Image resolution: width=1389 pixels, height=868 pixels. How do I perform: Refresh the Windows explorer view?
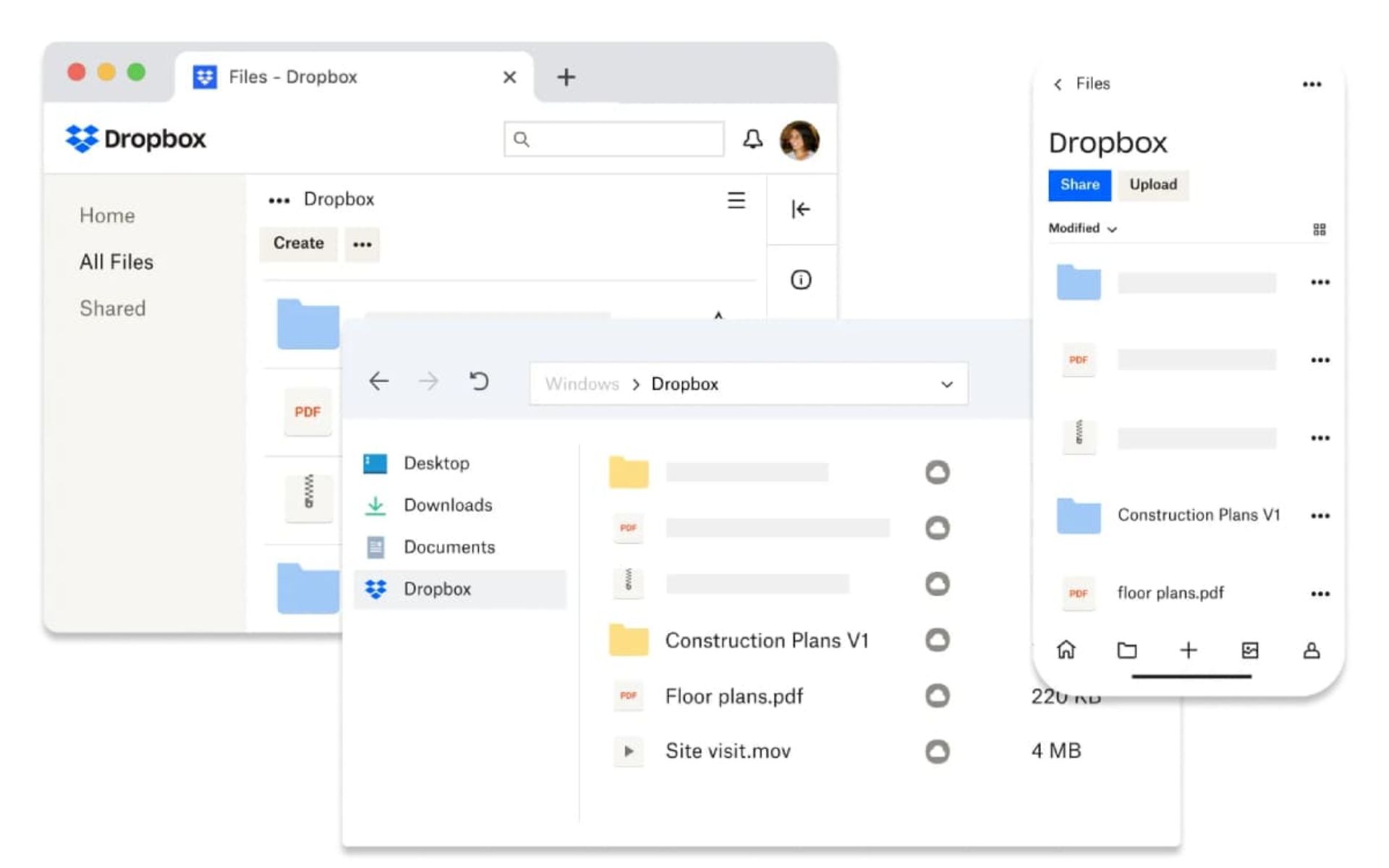(x=479, y=381)
